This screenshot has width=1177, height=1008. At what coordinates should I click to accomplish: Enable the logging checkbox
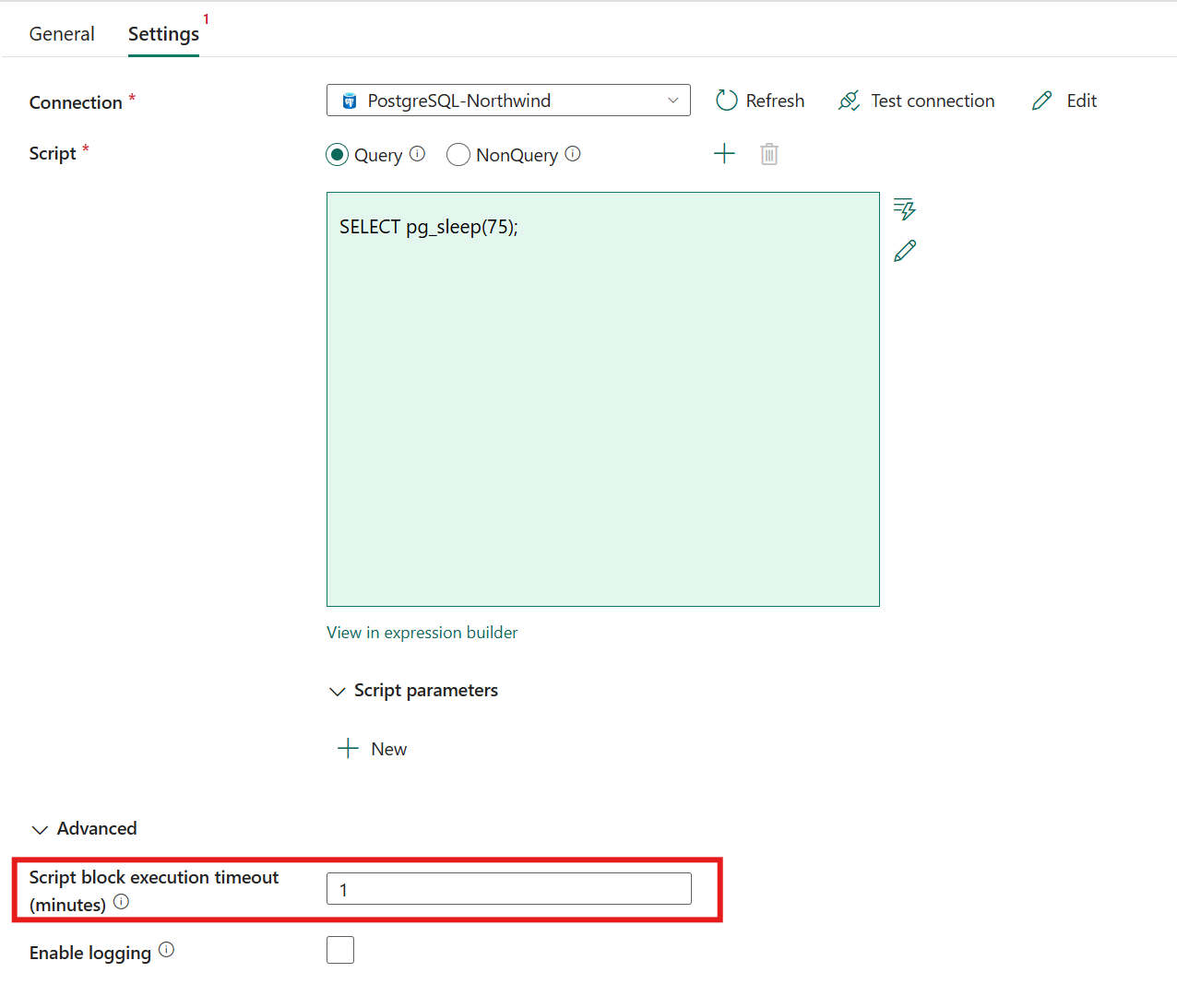pyautogui.click(x=340, y=950)
